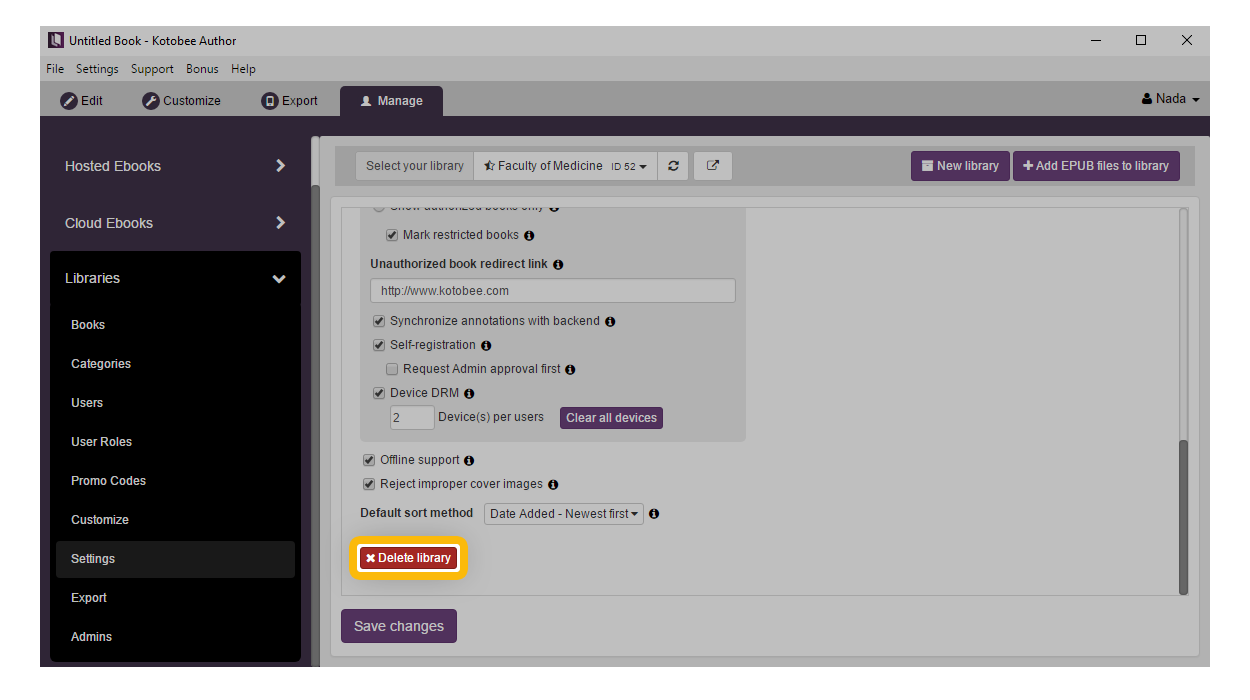Screen dimensions: 1250x700
Task: Click info icon beside Request Admin approval
Action: (570, 370)
